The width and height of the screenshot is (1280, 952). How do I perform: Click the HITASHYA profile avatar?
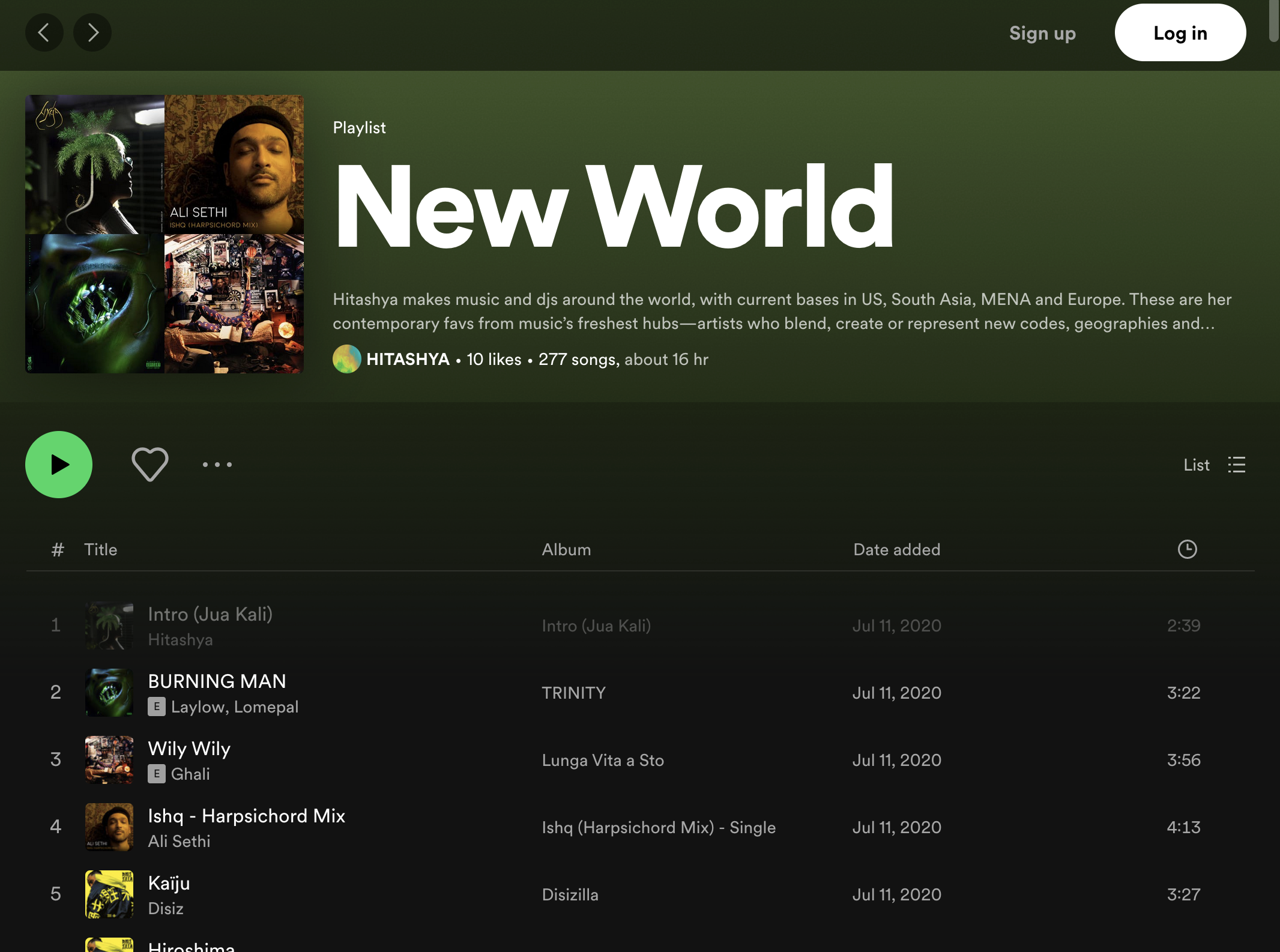pyautogui.click(x=346, y=359)
